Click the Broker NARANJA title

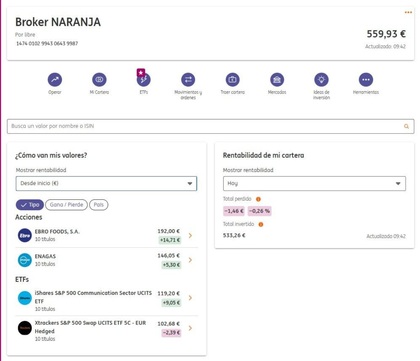[x=58, y=22]
